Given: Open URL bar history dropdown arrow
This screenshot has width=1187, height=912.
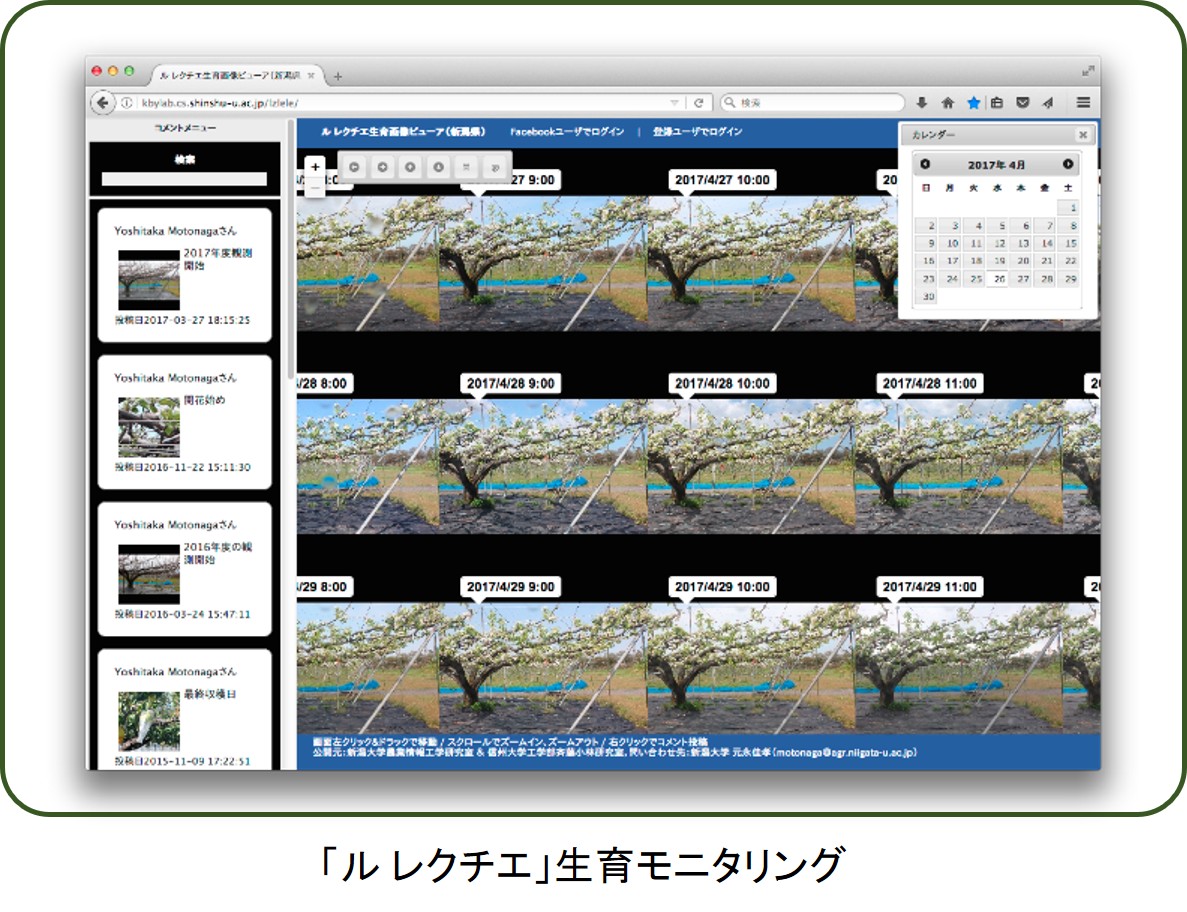Looking at the screenshot, I should 675,103.
